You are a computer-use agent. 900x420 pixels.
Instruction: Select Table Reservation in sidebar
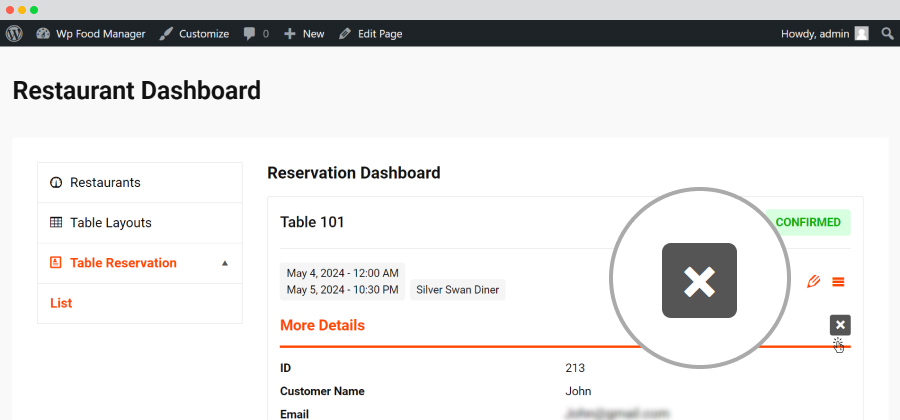140,263
